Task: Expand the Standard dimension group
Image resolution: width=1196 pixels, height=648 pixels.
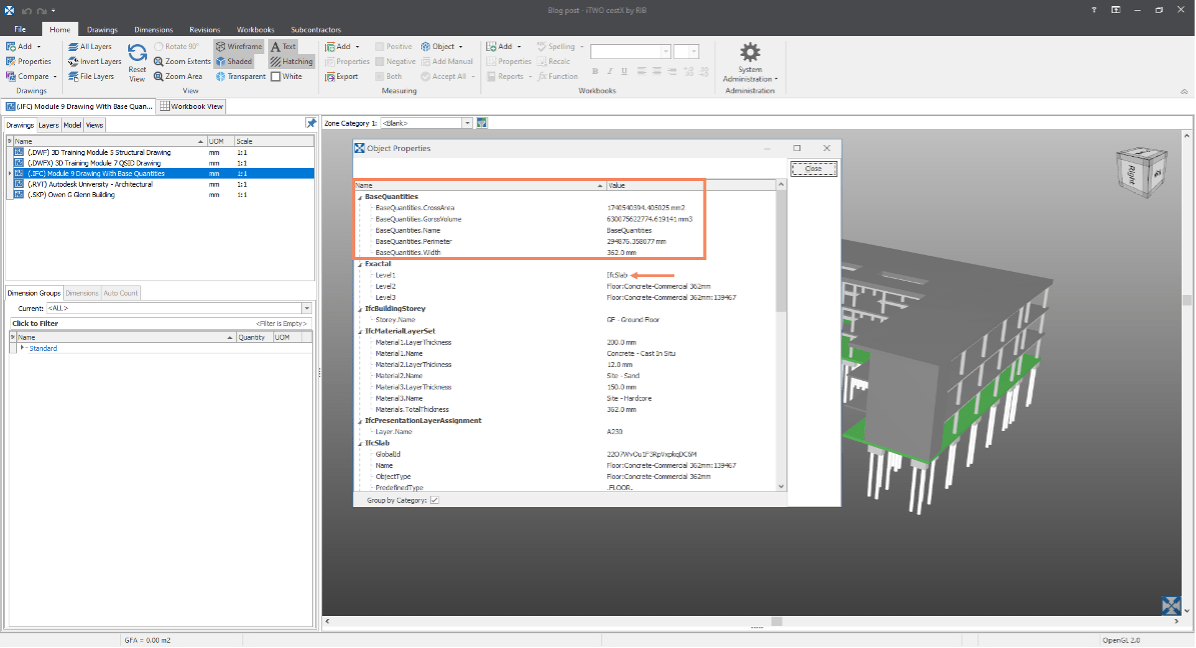Action: (22, 348)
